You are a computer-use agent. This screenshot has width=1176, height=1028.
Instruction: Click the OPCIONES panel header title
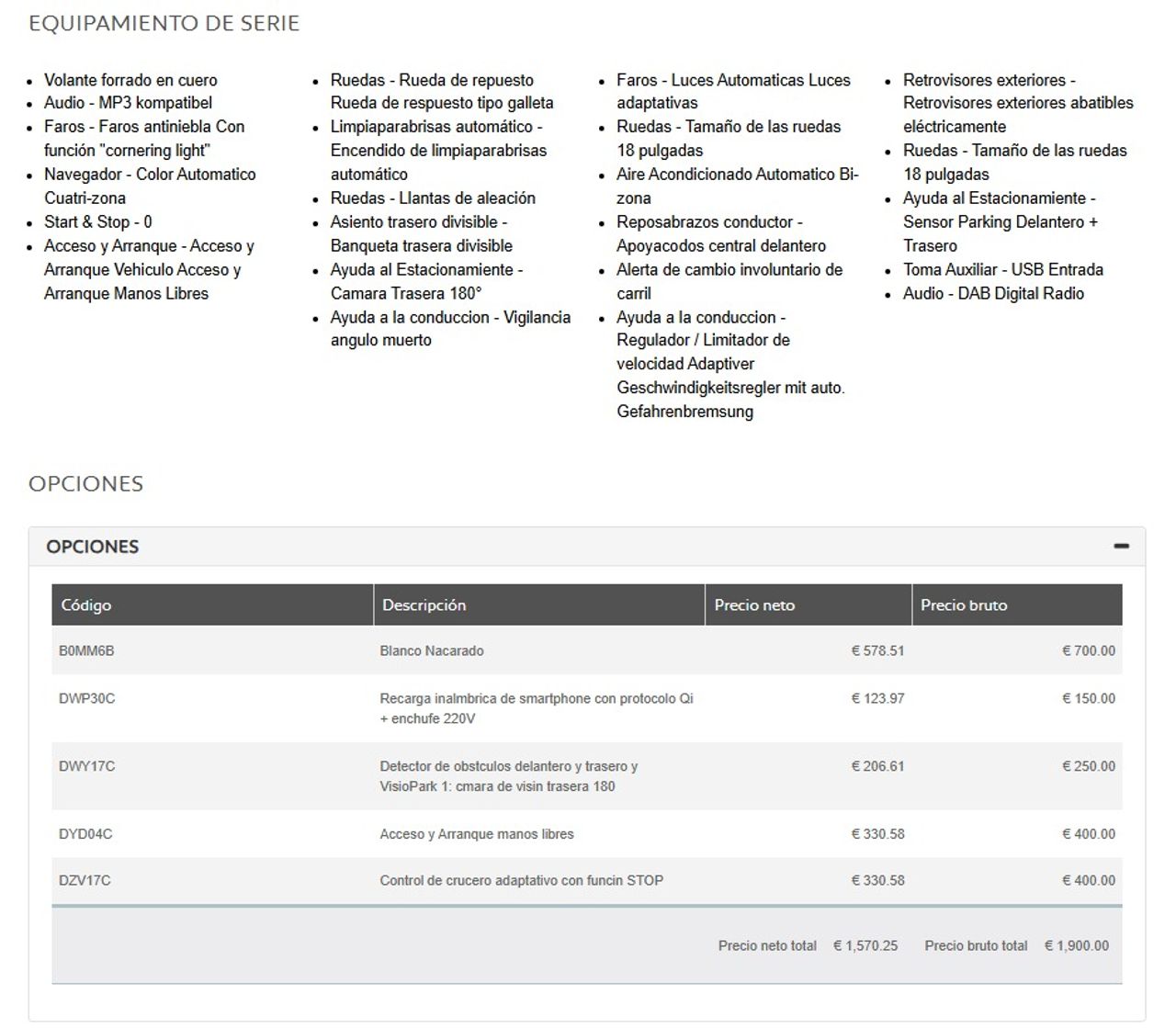point(93,547)
